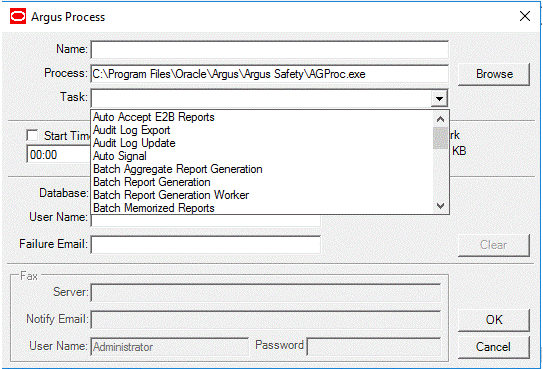Select Batch Memorized Reports task
Image resolution: width=543 pixels, height=369 pixels.
[262, 208]
